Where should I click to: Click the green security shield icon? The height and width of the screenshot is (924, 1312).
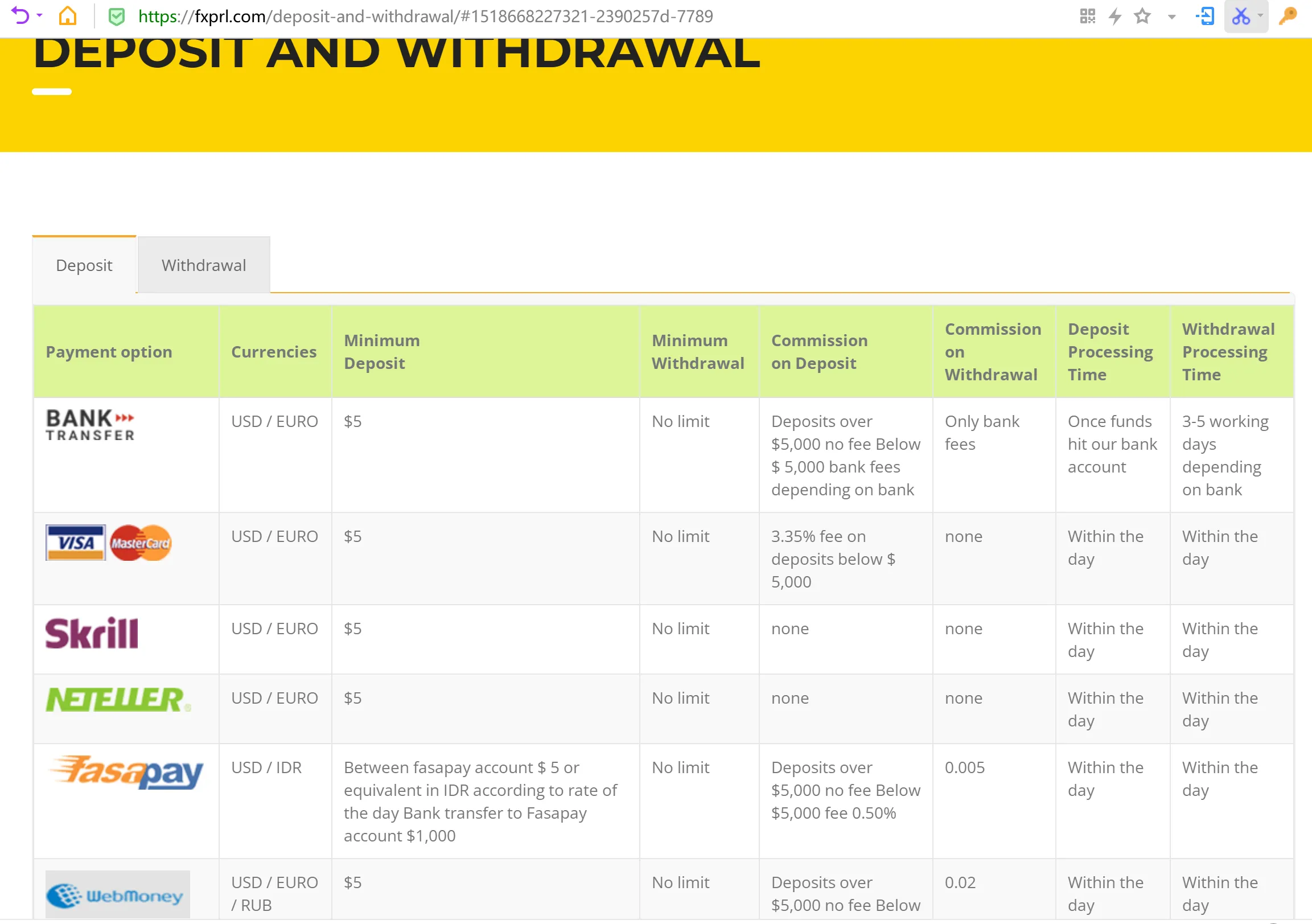pos(117,17)
